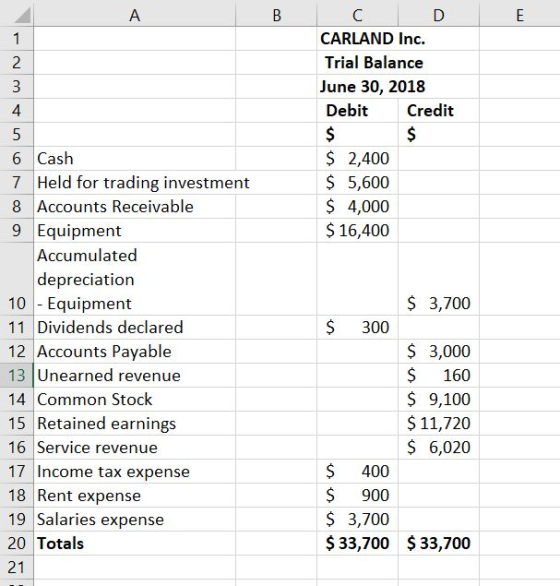Select the 'Unearned revenue' cell
This screenshot has height=586, width=560.
[x=135, y=375]
